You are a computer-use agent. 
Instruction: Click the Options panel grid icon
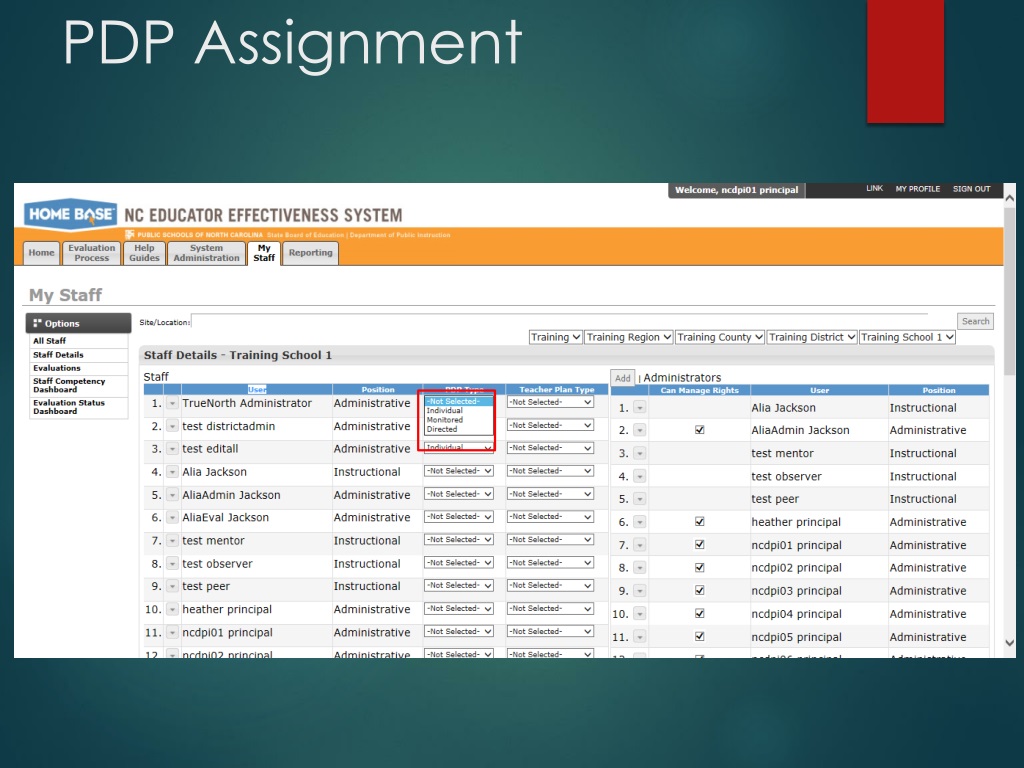(38, 323)
